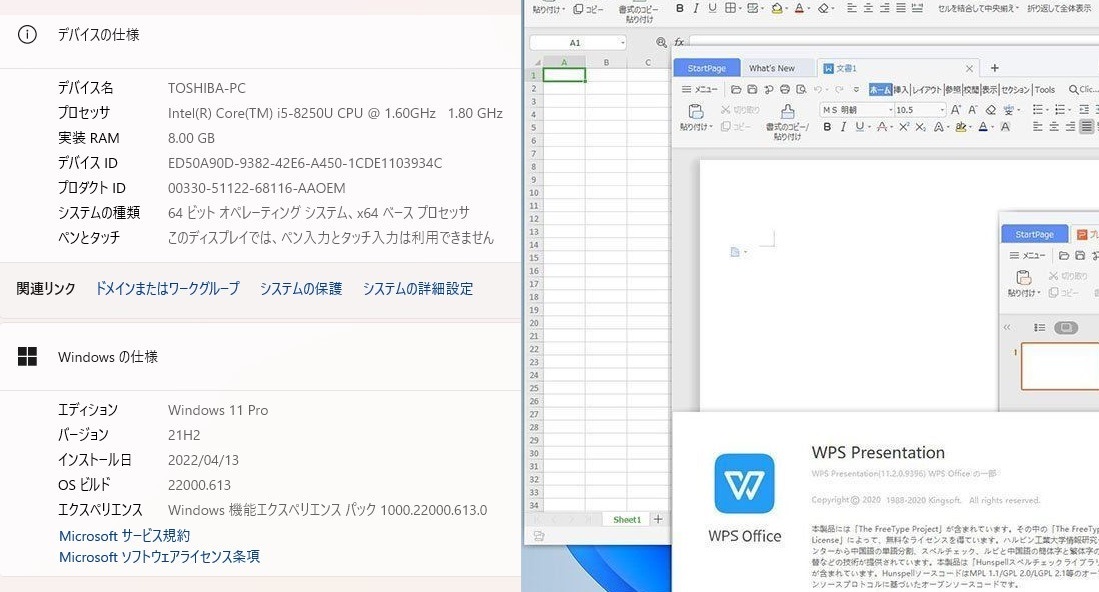1099x592 pixels.
Task: Select the Sheet1 tab in Spreadsheet
Action: [x=627, y=520]
